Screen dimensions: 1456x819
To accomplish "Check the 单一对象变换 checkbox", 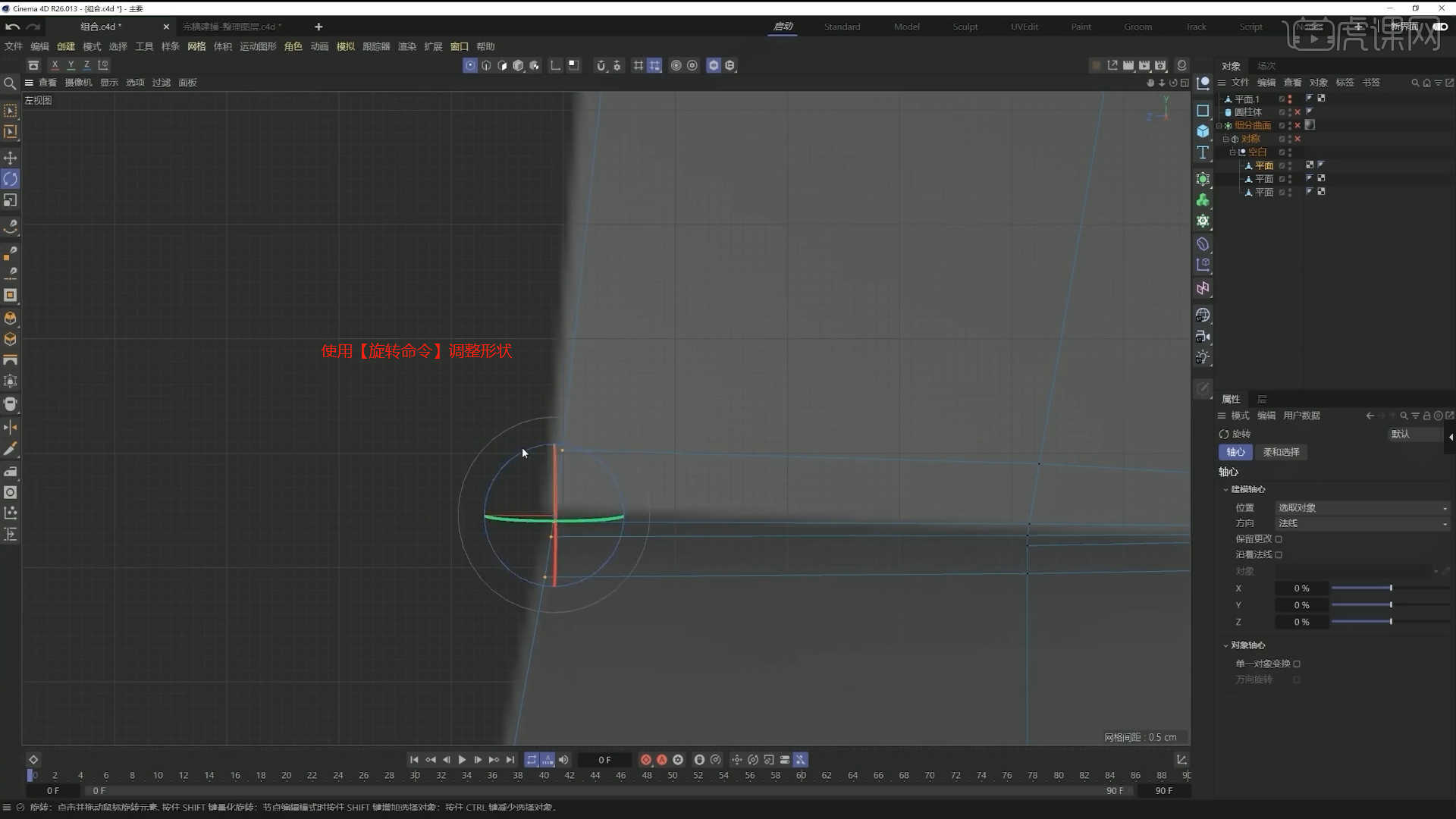I will [1297, 664].
